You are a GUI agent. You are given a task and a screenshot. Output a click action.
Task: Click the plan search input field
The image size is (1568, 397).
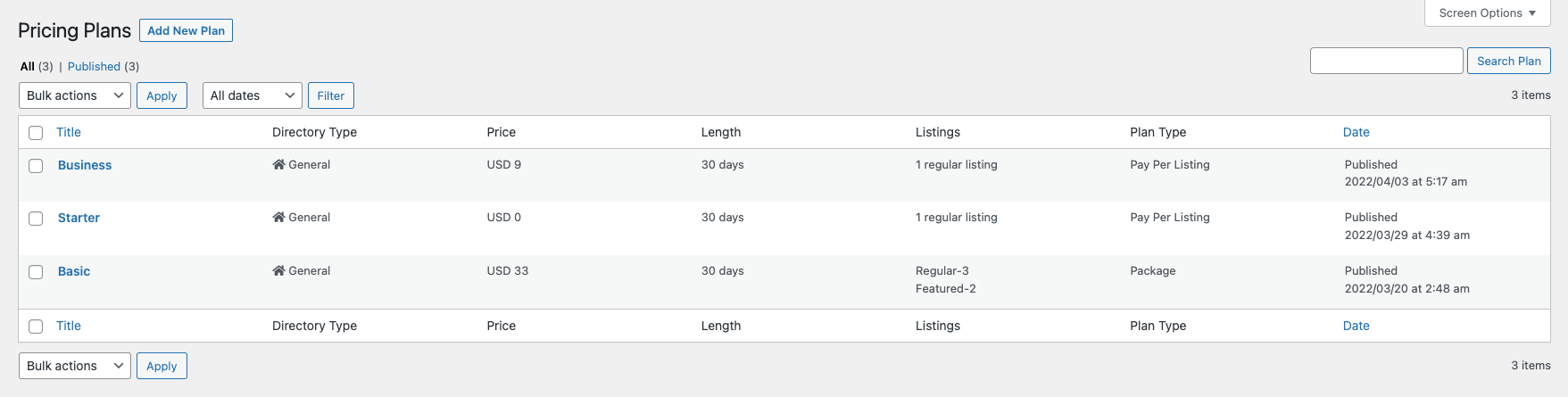pos(1386,61)
